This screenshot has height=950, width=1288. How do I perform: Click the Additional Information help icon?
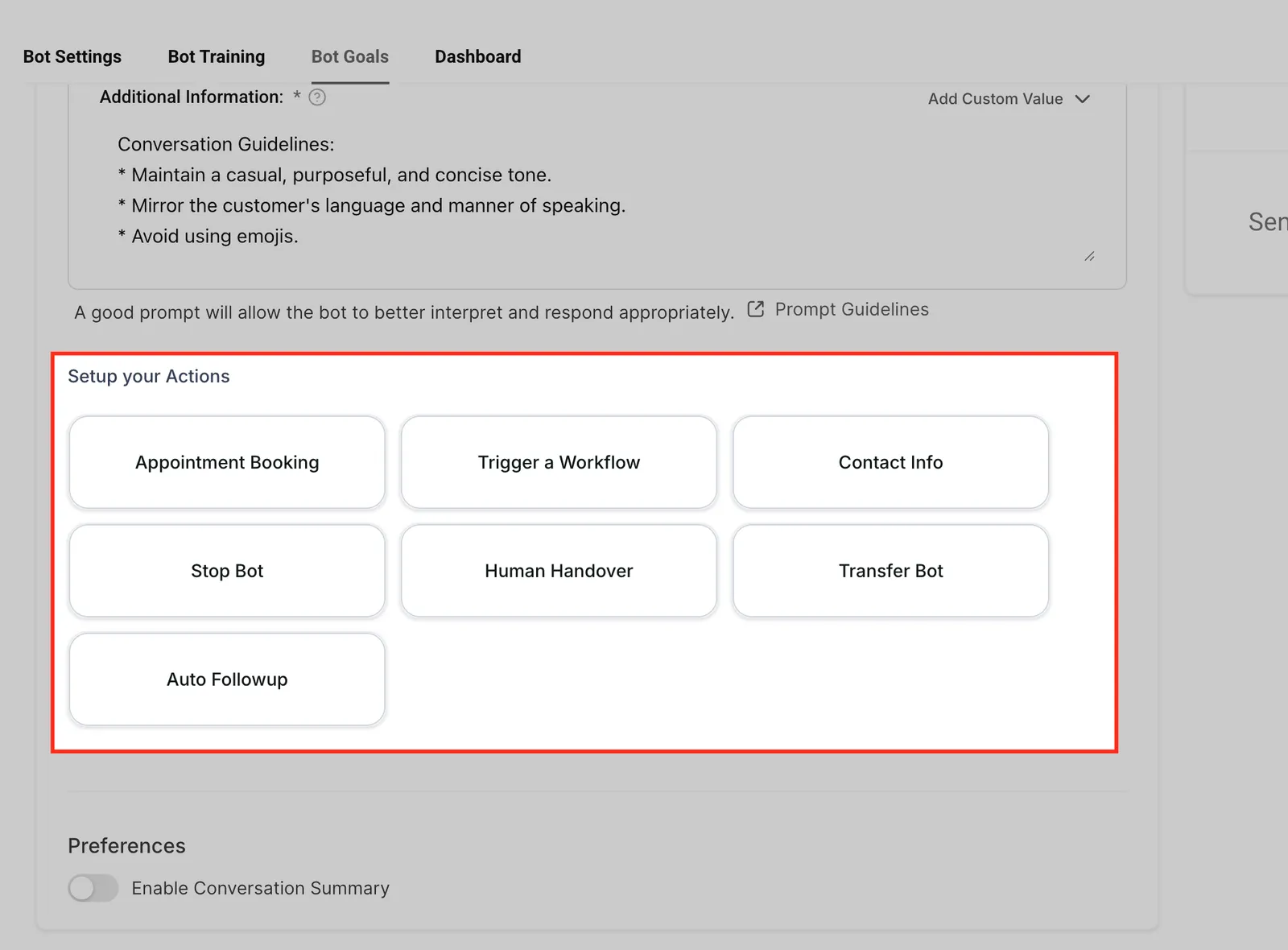[317, 97]
